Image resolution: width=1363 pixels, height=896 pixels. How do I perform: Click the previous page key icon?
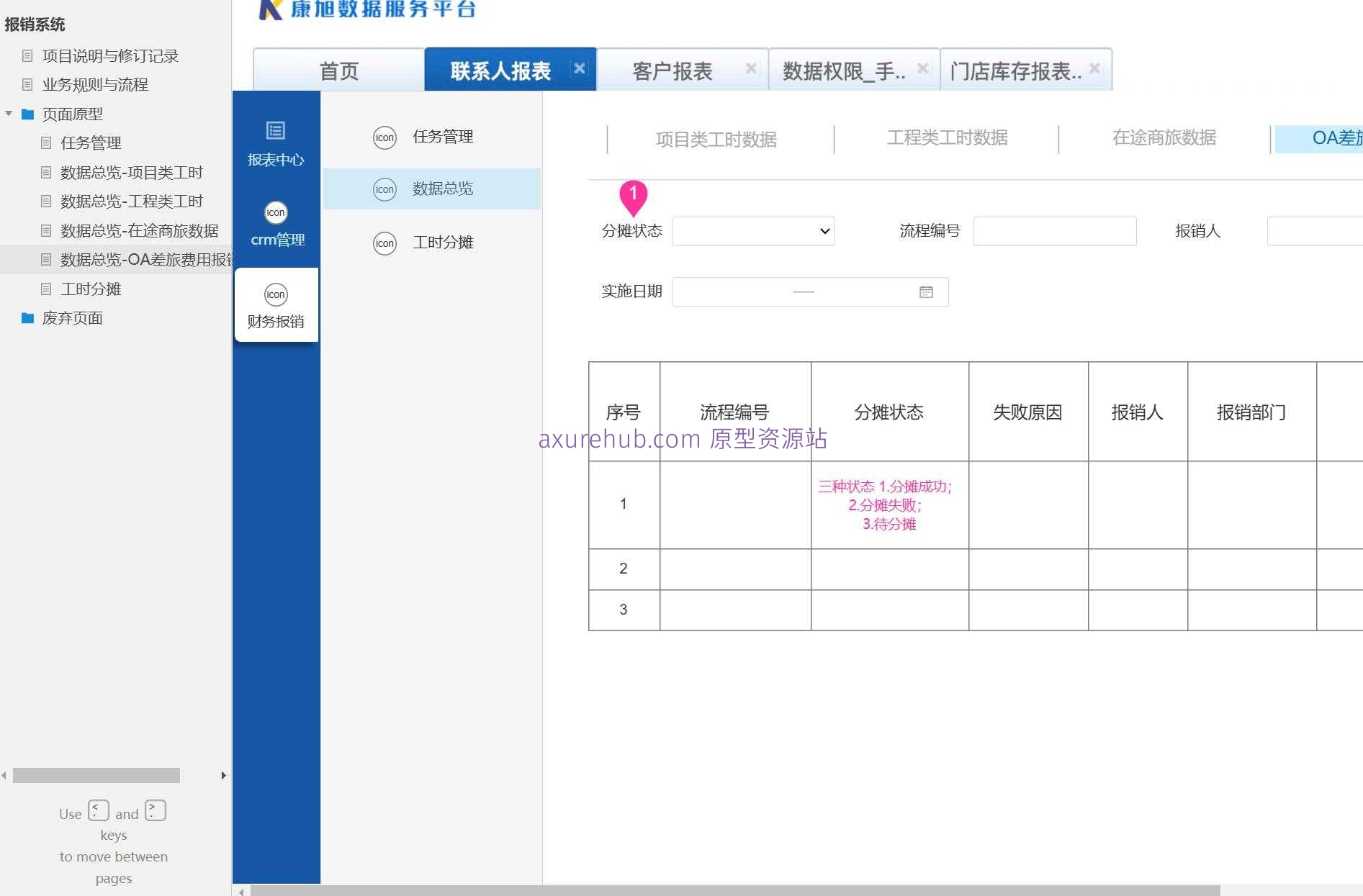99,810
